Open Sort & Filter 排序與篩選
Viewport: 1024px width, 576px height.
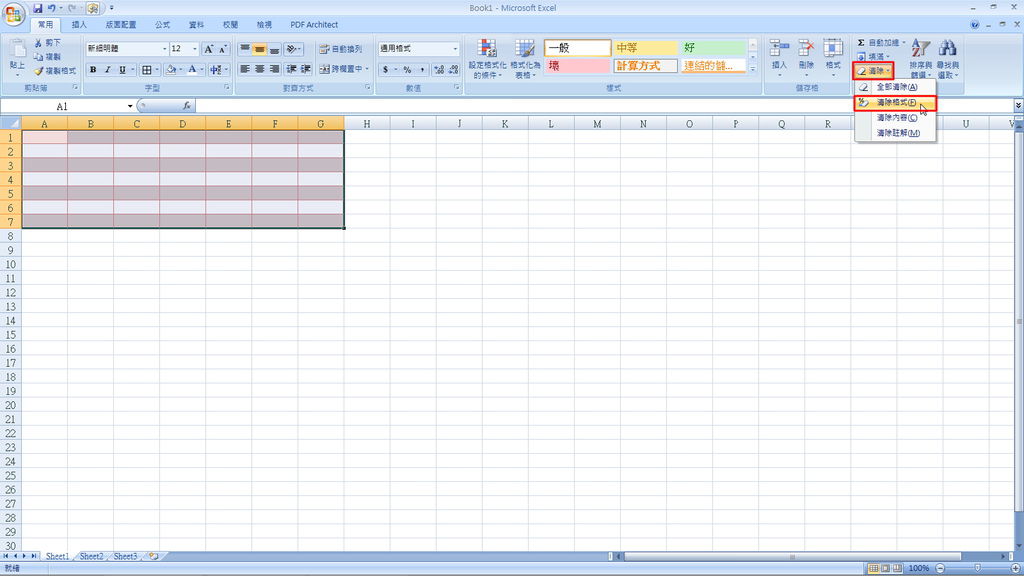[921, 58]
